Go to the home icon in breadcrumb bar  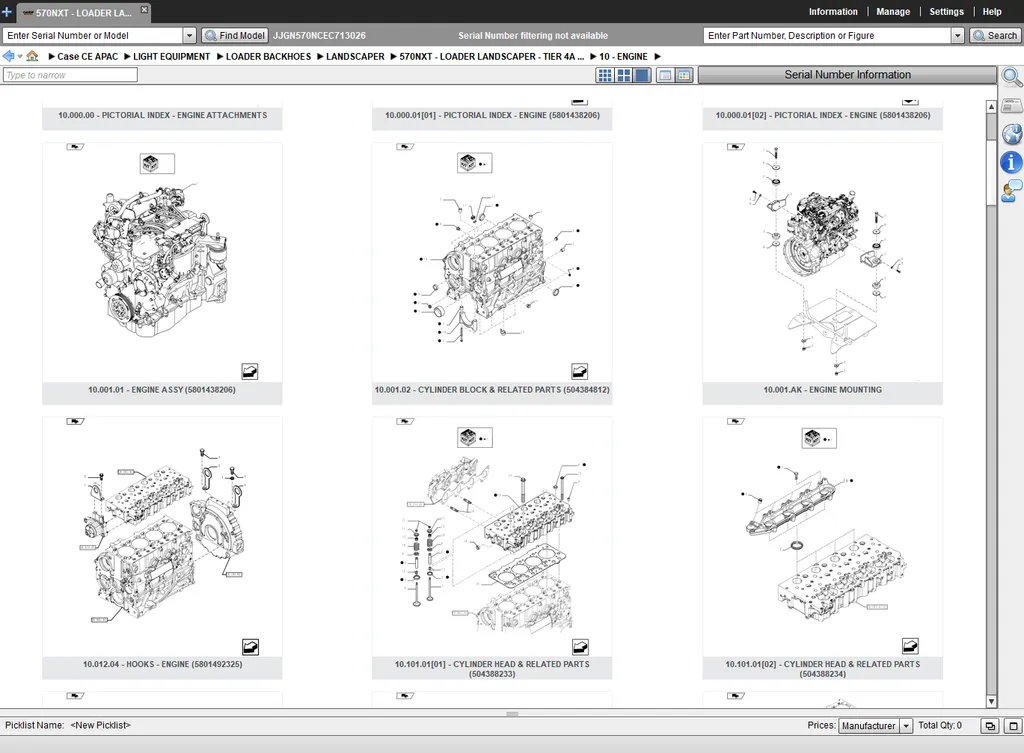32,56
